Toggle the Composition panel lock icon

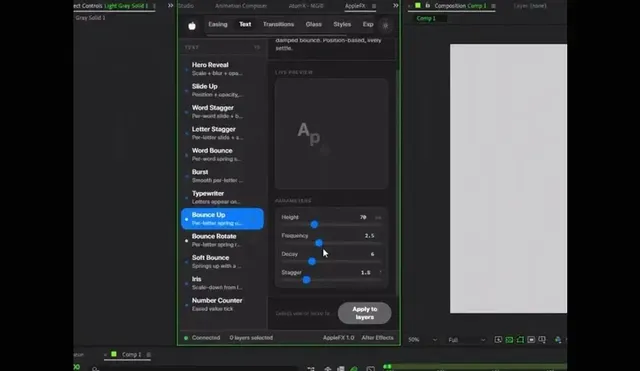tap(427, 6)
